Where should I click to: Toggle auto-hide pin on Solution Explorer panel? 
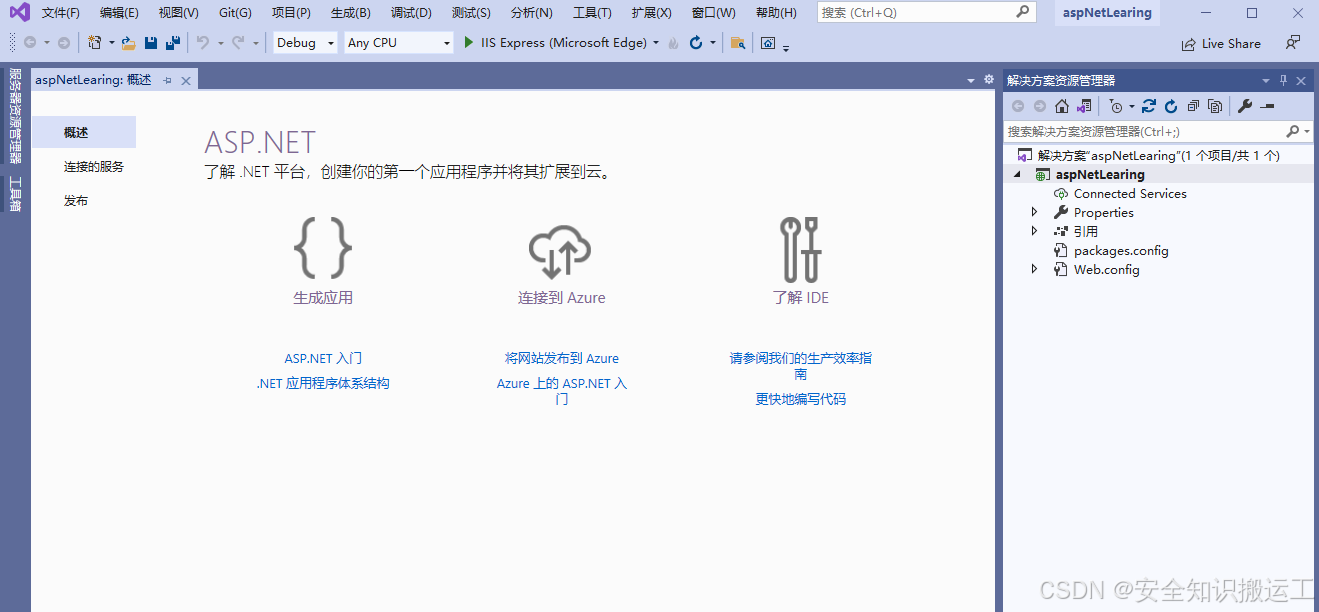(1284, 80)
